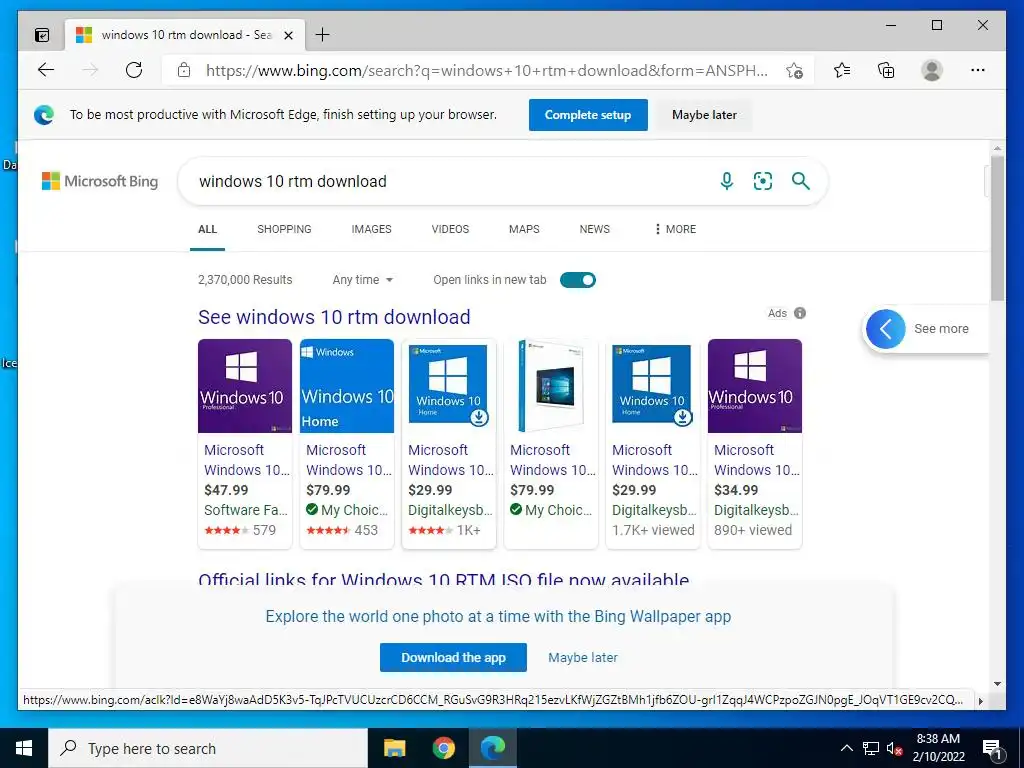Screen dimensions: 1024x768
Task: Open Windows Start menu
Action: click(x=24, y=748)
